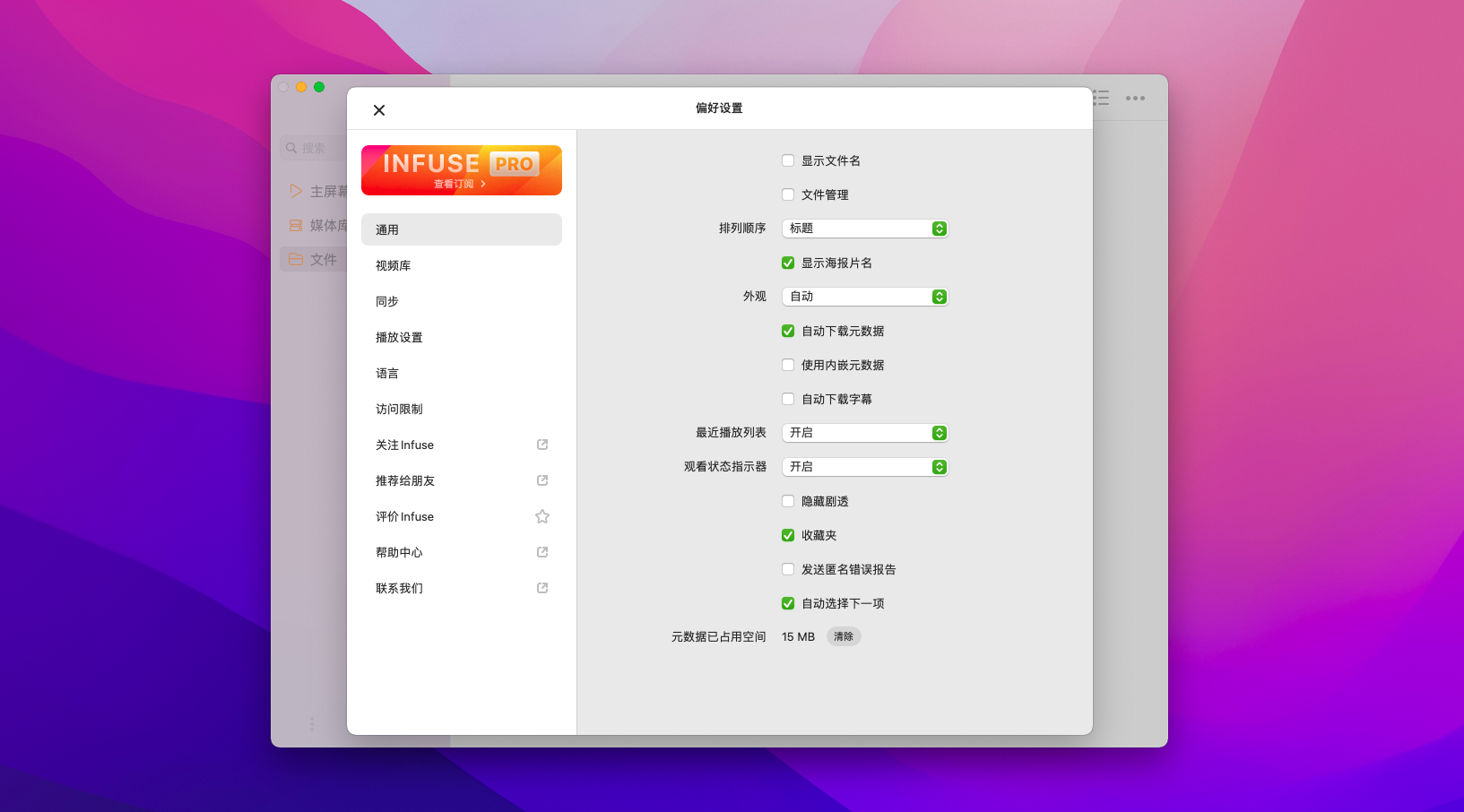
Task: Click the share icon next to 推荐给朋友
Action: point(542,480)
